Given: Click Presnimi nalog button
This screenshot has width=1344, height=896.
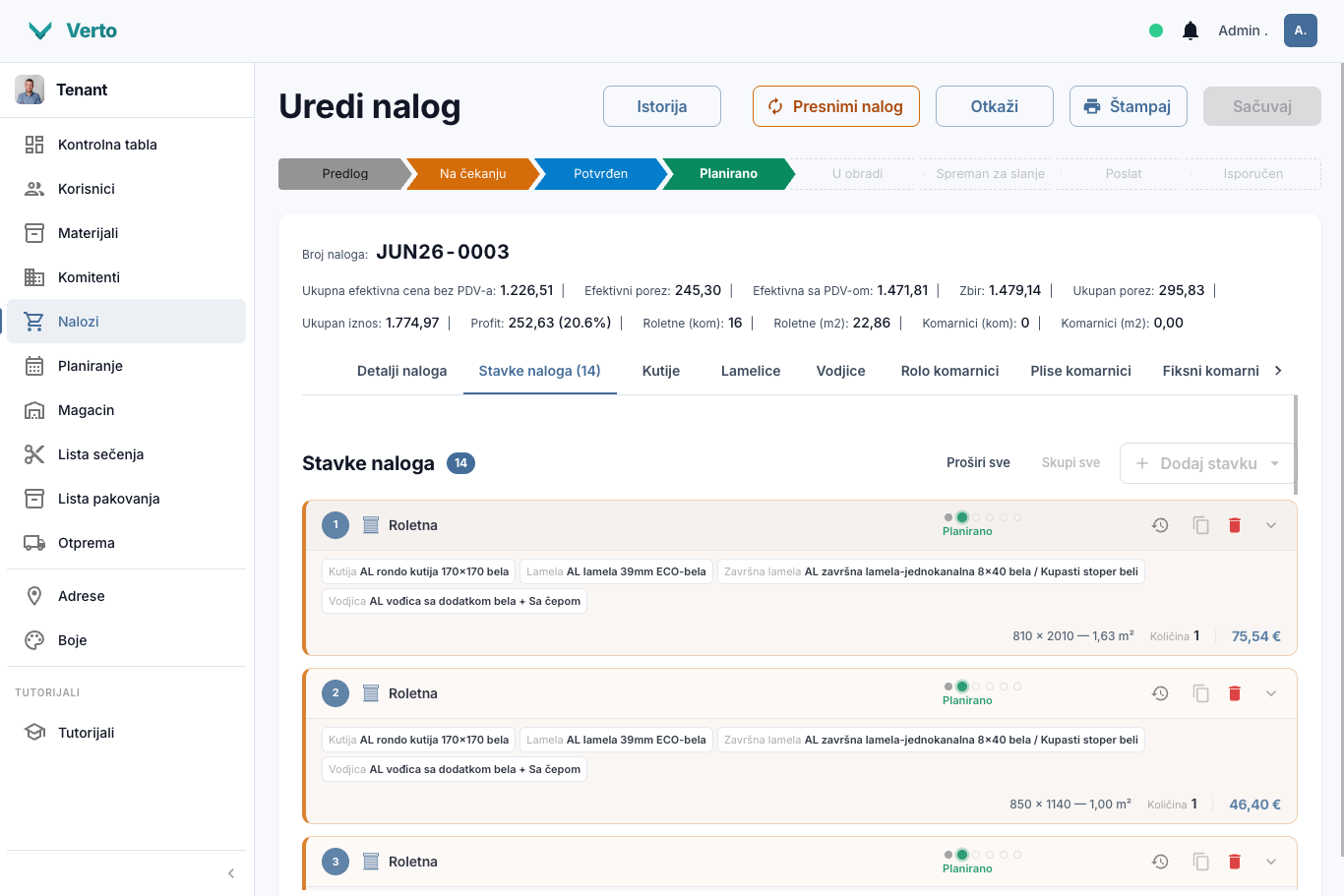Looking at the screenshot, I should click(x=836, y=106).
